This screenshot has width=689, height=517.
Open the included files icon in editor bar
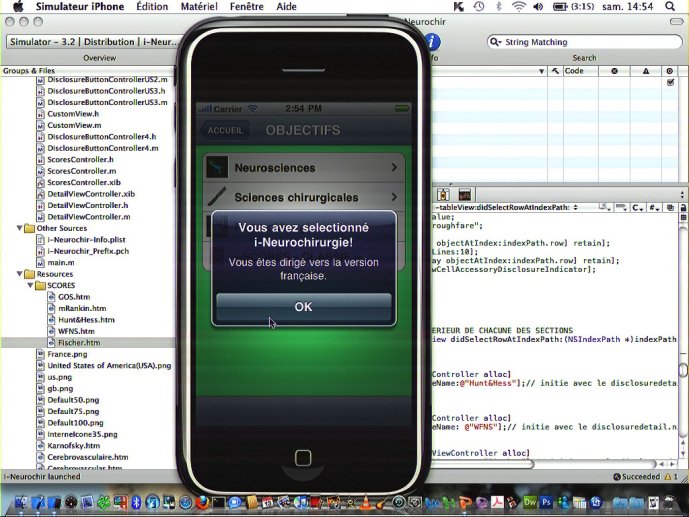coord(670,207)
